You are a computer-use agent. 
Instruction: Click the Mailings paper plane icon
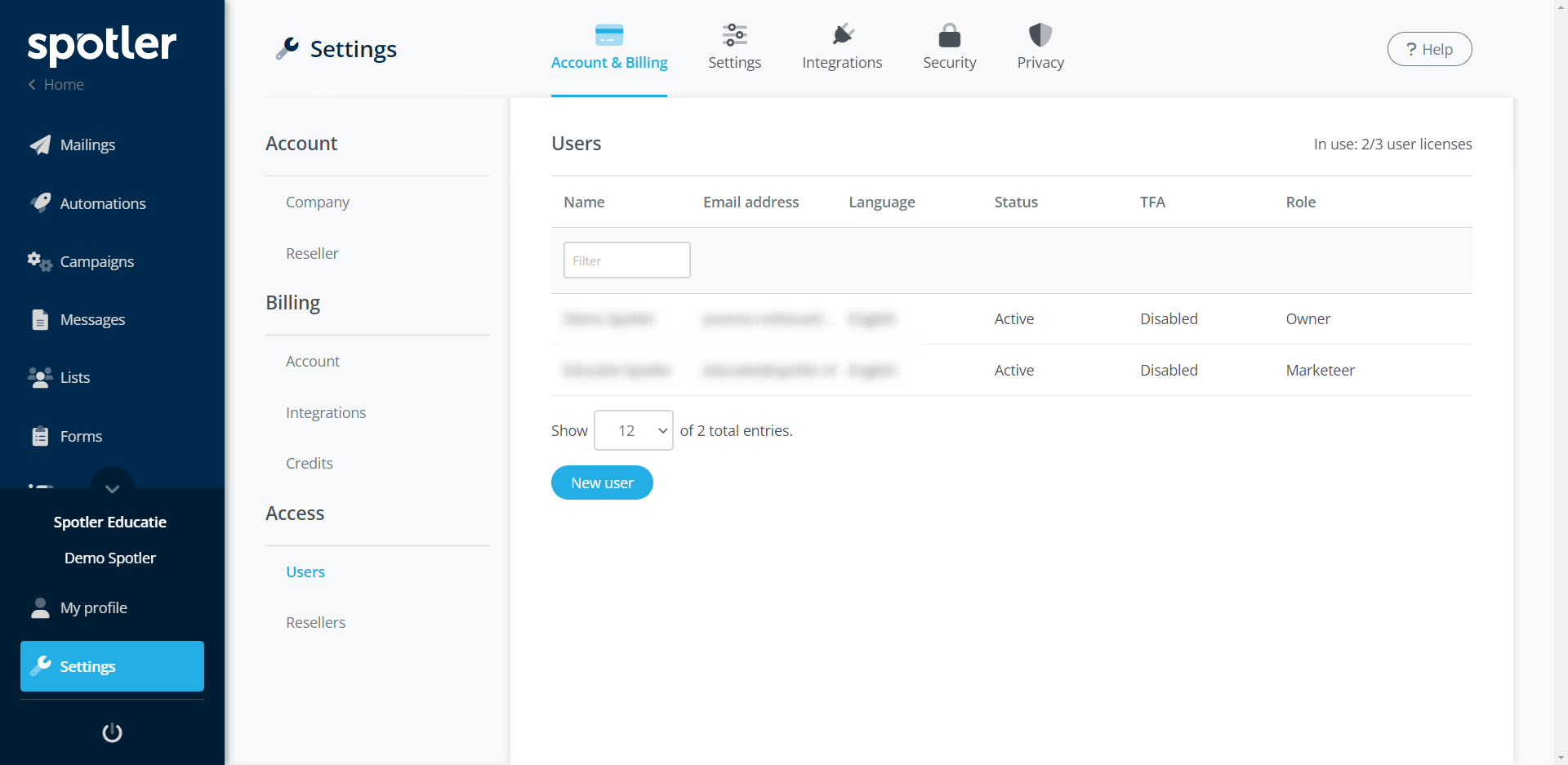(x=40, y=145)
